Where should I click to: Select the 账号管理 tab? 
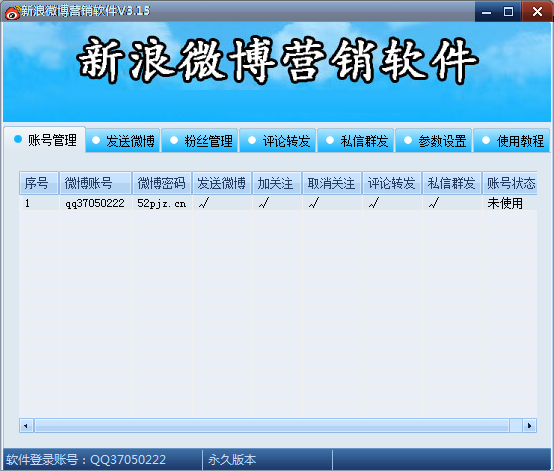pyautogui.click(x=45, y=140)
